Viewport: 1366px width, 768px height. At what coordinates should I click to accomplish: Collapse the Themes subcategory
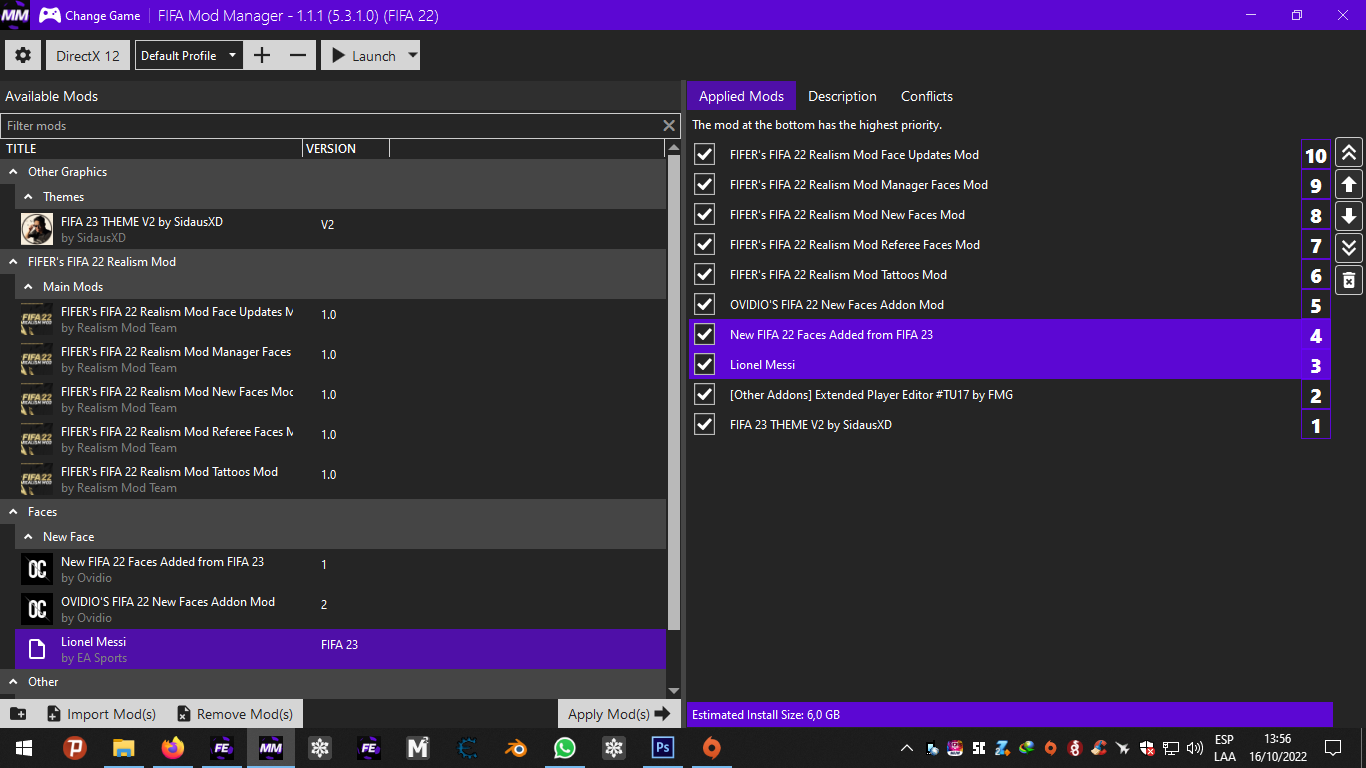point(29,197)
